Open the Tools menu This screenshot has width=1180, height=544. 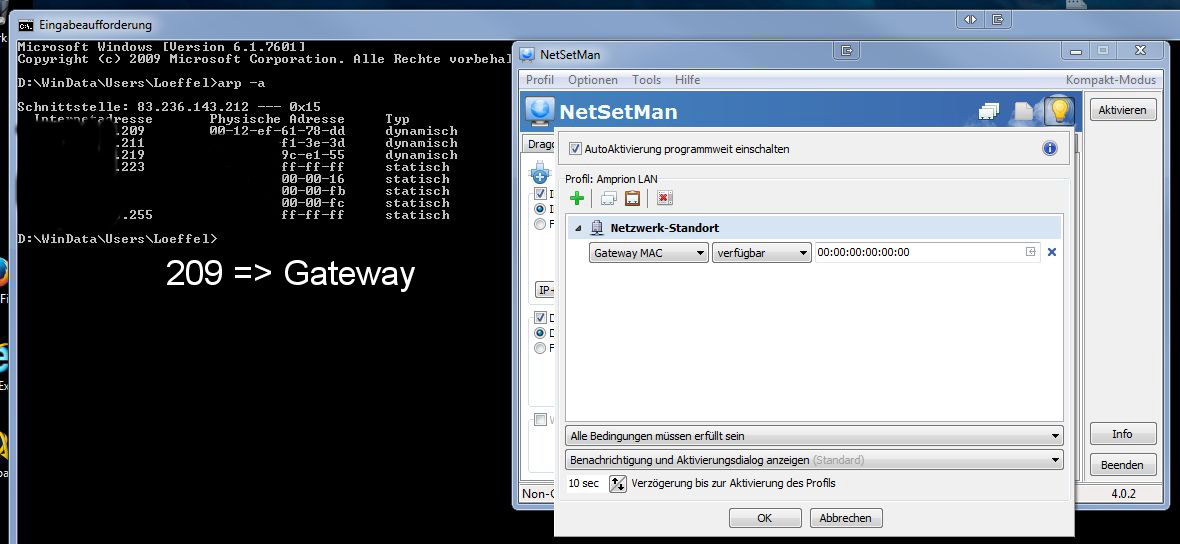tap(646, 80)
